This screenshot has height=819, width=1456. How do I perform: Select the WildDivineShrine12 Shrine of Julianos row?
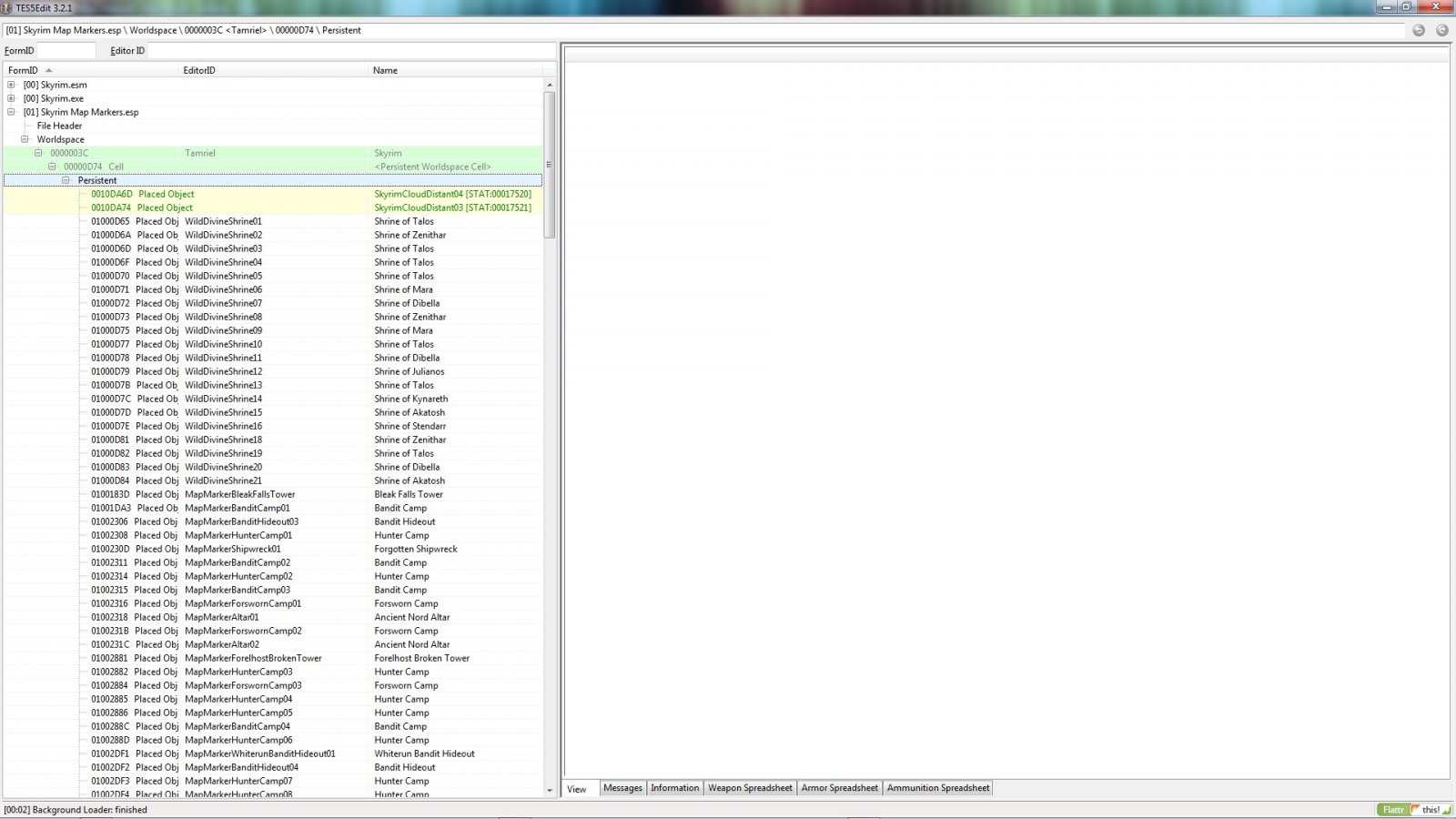tap(273, 371)
